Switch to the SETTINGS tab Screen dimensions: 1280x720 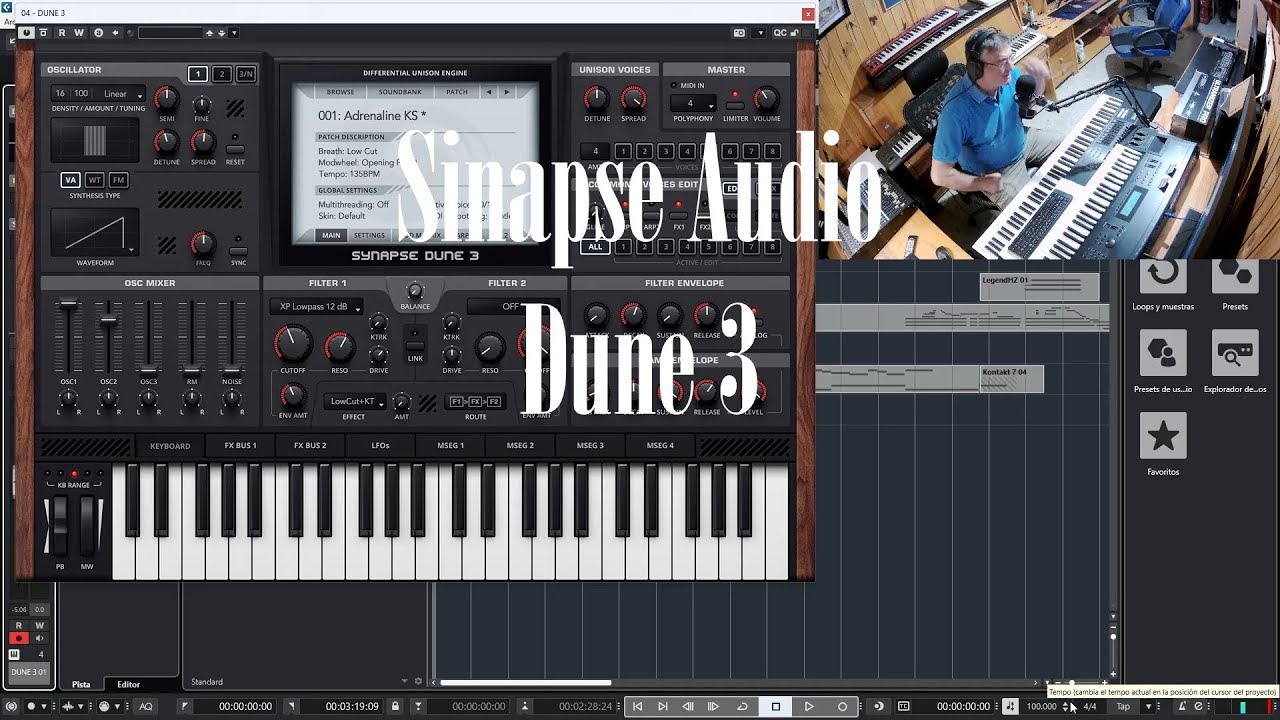(369, 235)
